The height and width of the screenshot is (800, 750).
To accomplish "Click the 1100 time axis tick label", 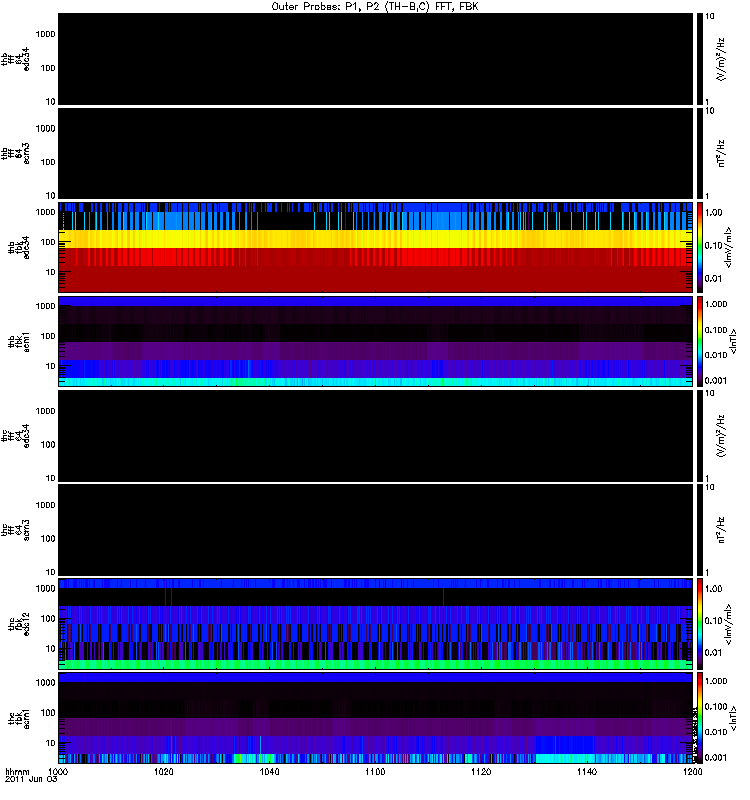I will click(375, 774).
